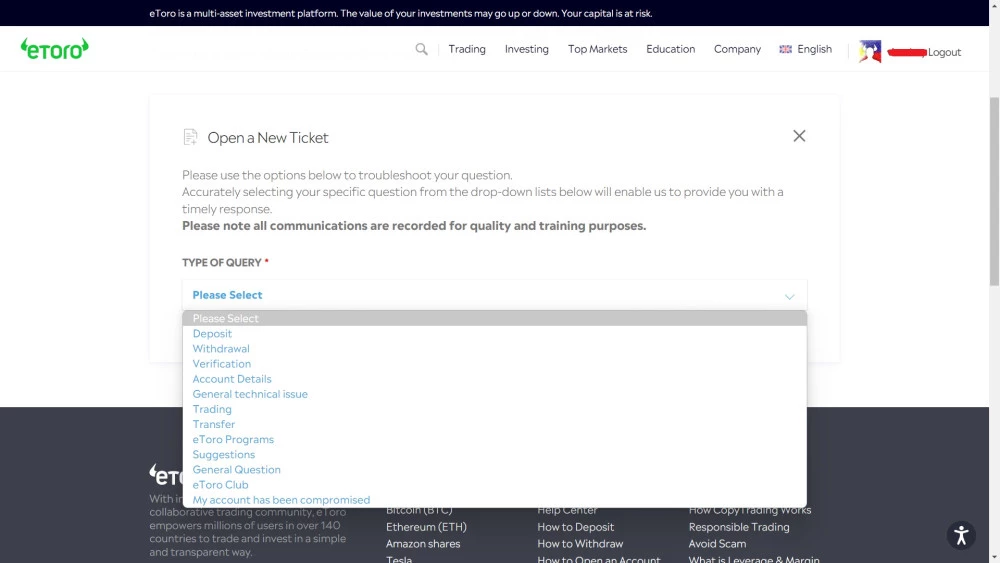
Task: Open Amazon shares footer link
Action: tap(423, 544)
